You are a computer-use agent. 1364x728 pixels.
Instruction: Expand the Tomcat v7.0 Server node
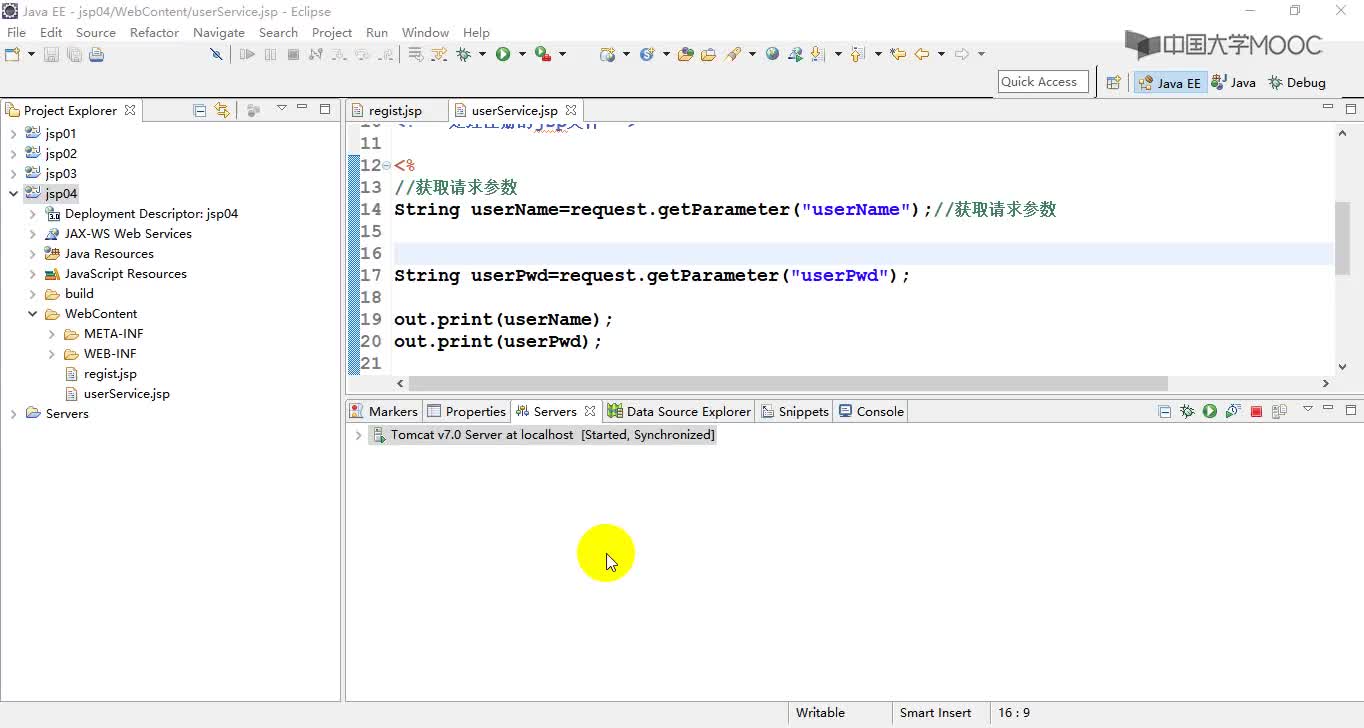coord(358,435)
